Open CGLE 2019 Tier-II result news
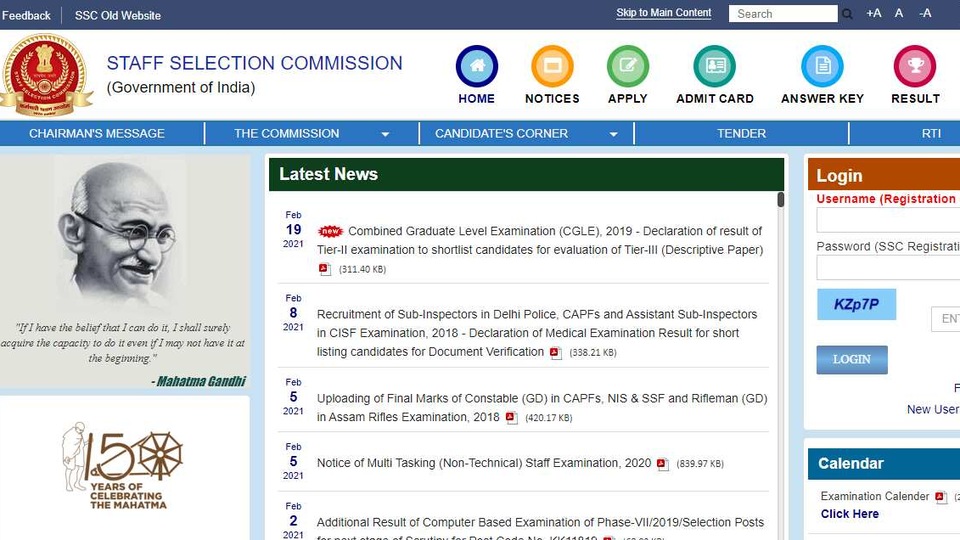The width and height of the screenshot is (960, 540). coord(540,241)
